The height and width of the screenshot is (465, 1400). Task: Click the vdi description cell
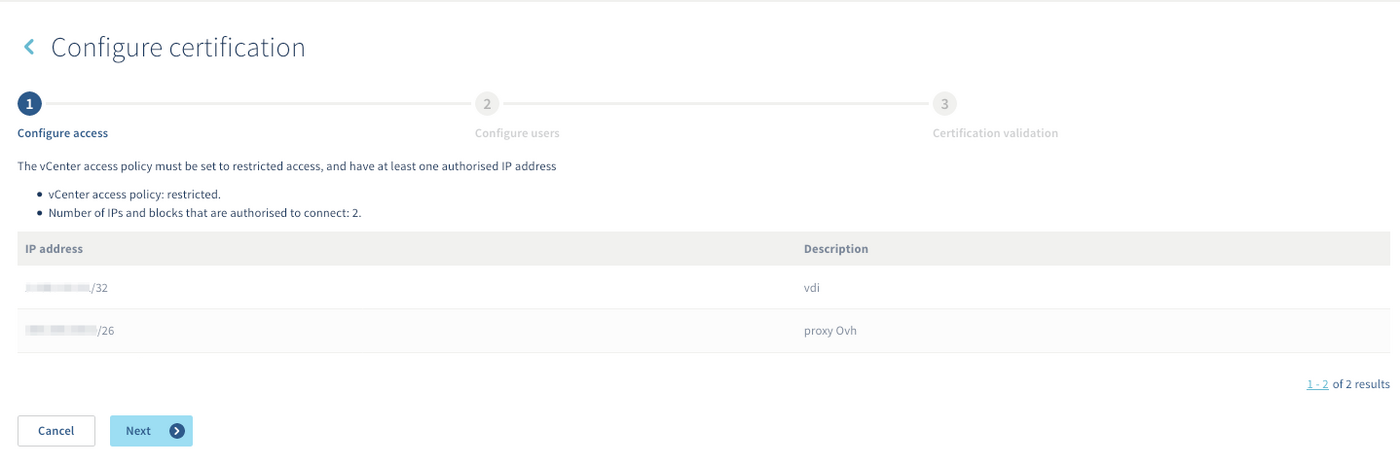point(812,288)
